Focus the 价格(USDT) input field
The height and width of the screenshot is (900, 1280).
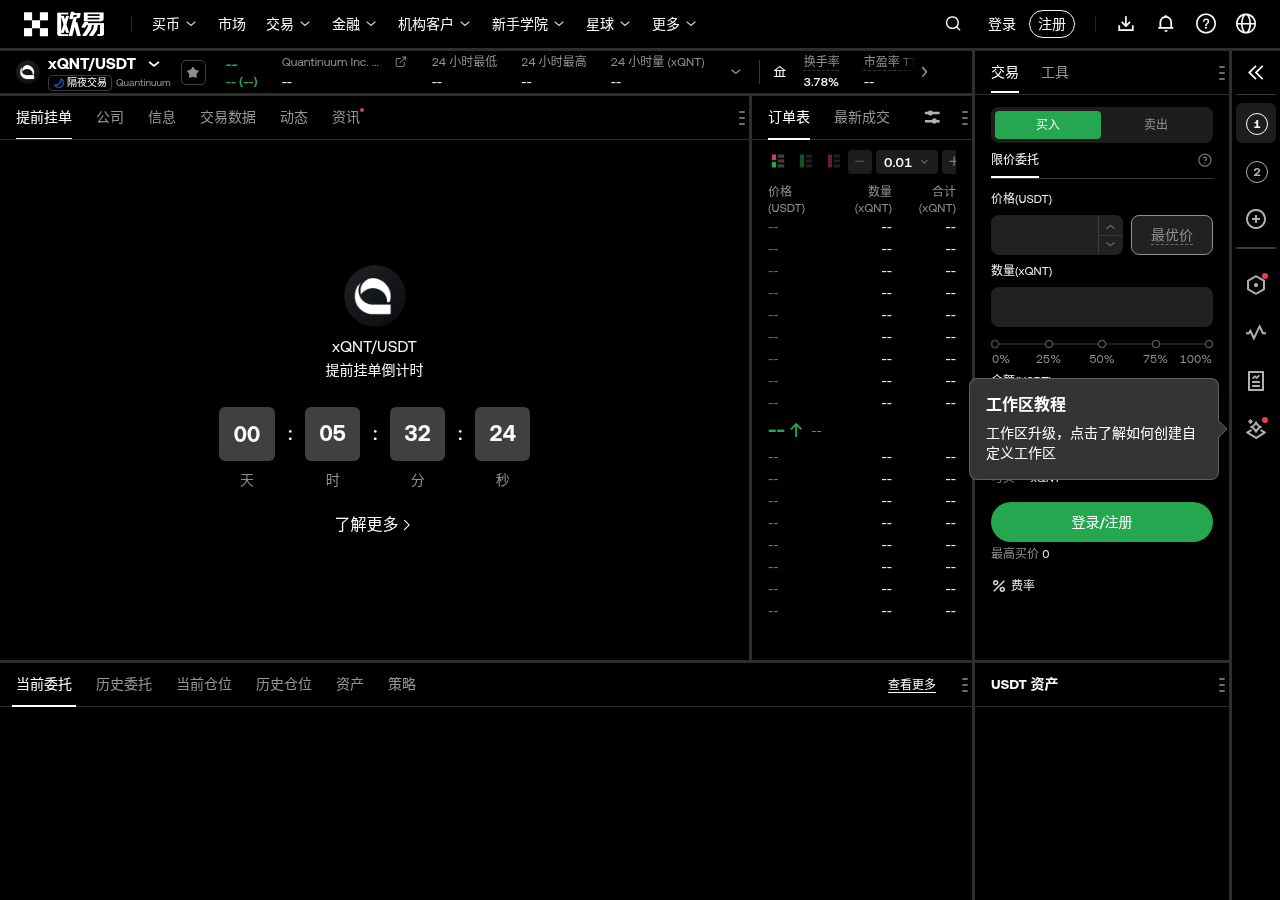1045,235
